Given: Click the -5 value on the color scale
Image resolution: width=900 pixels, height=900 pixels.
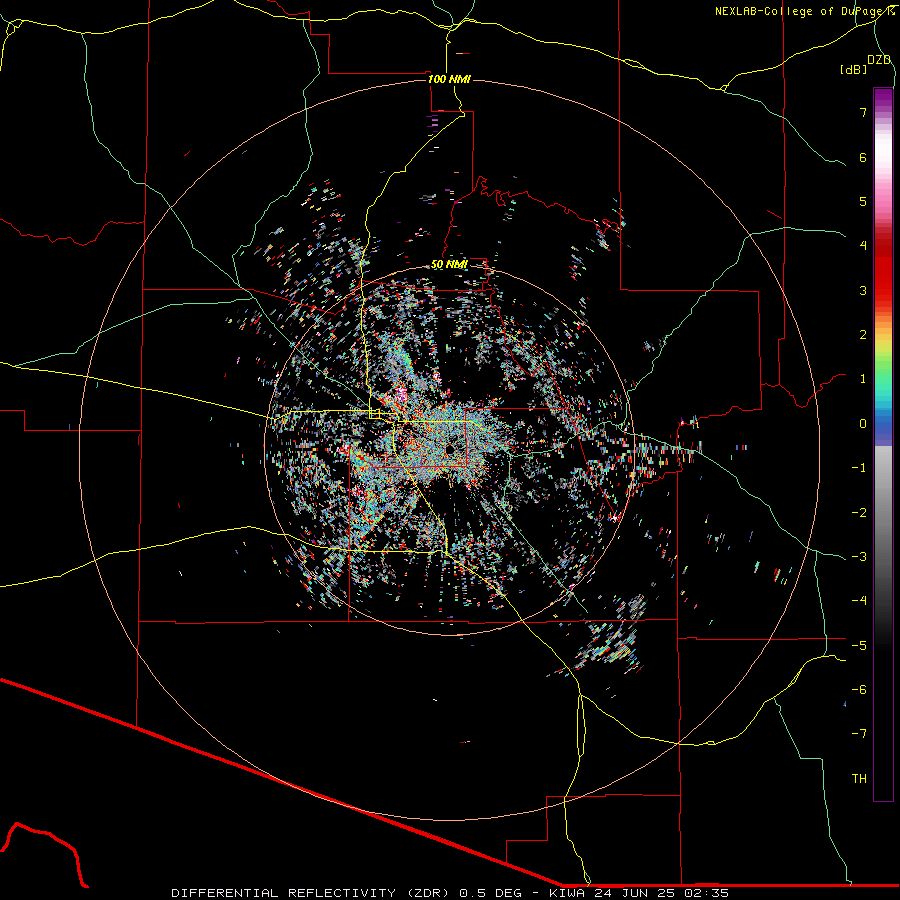Looking at the screenshot, I should [x=859, y=646].
